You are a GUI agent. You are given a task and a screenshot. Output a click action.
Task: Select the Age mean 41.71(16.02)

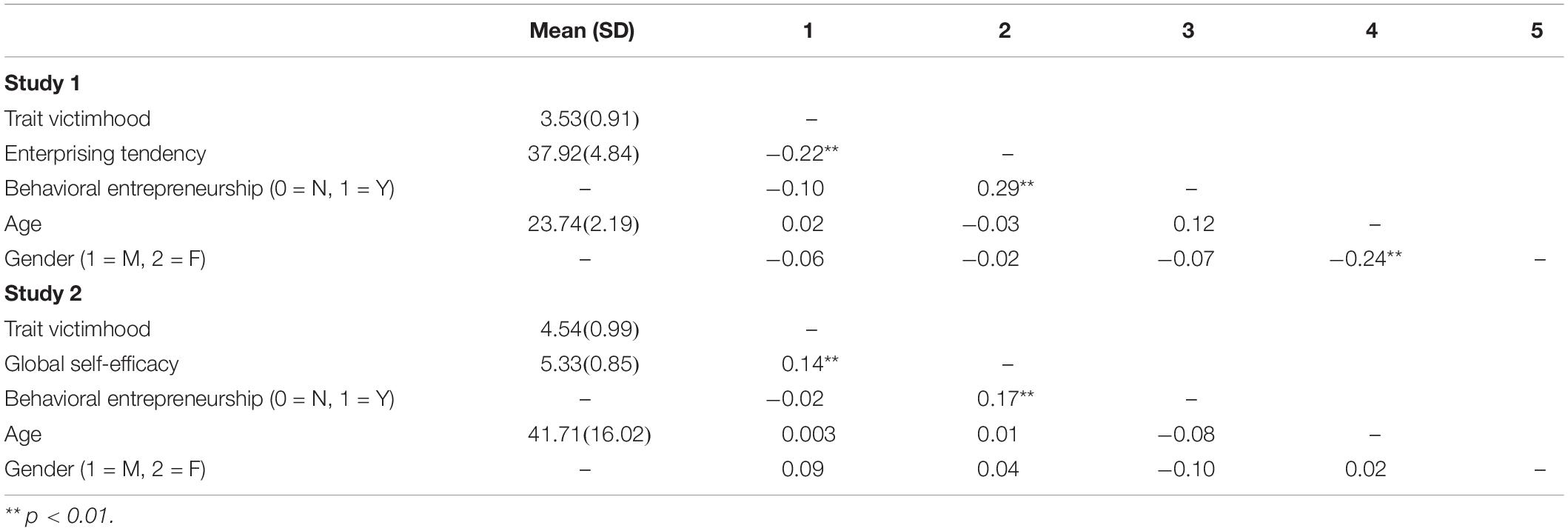(x=589, y=434)
